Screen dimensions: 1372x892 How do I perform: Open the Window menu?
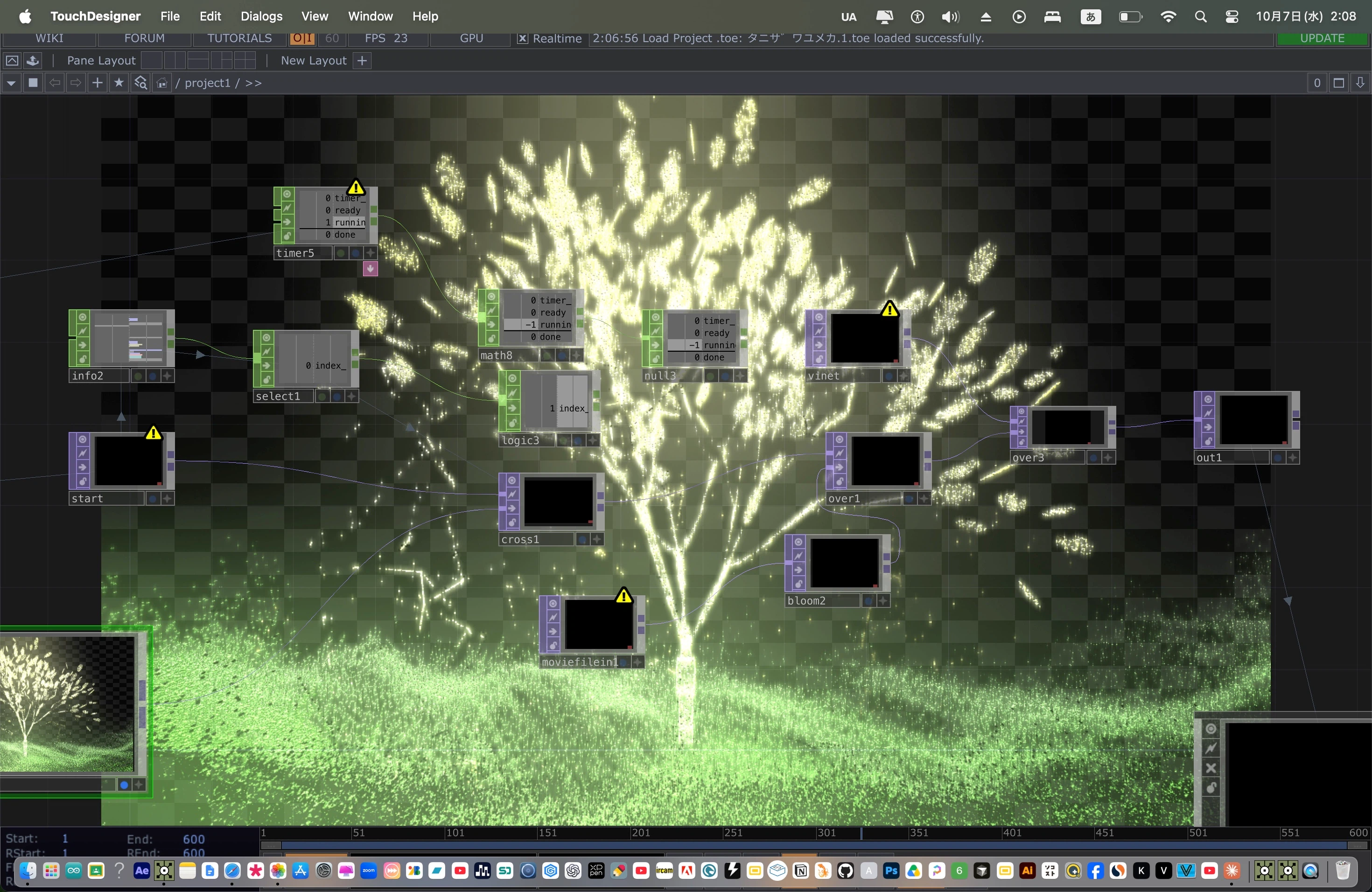370,16
